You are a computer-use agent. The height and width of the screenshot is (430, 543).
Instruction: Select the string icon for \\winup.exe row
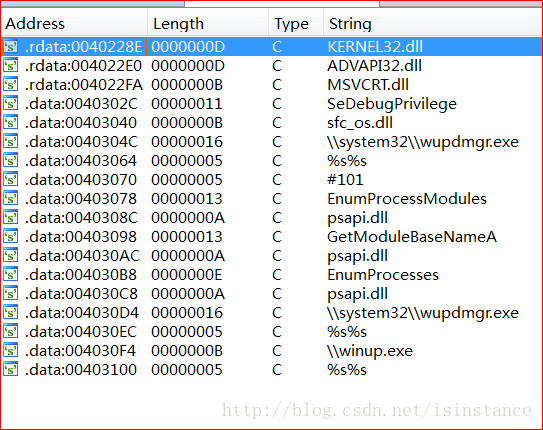point(10,351)
